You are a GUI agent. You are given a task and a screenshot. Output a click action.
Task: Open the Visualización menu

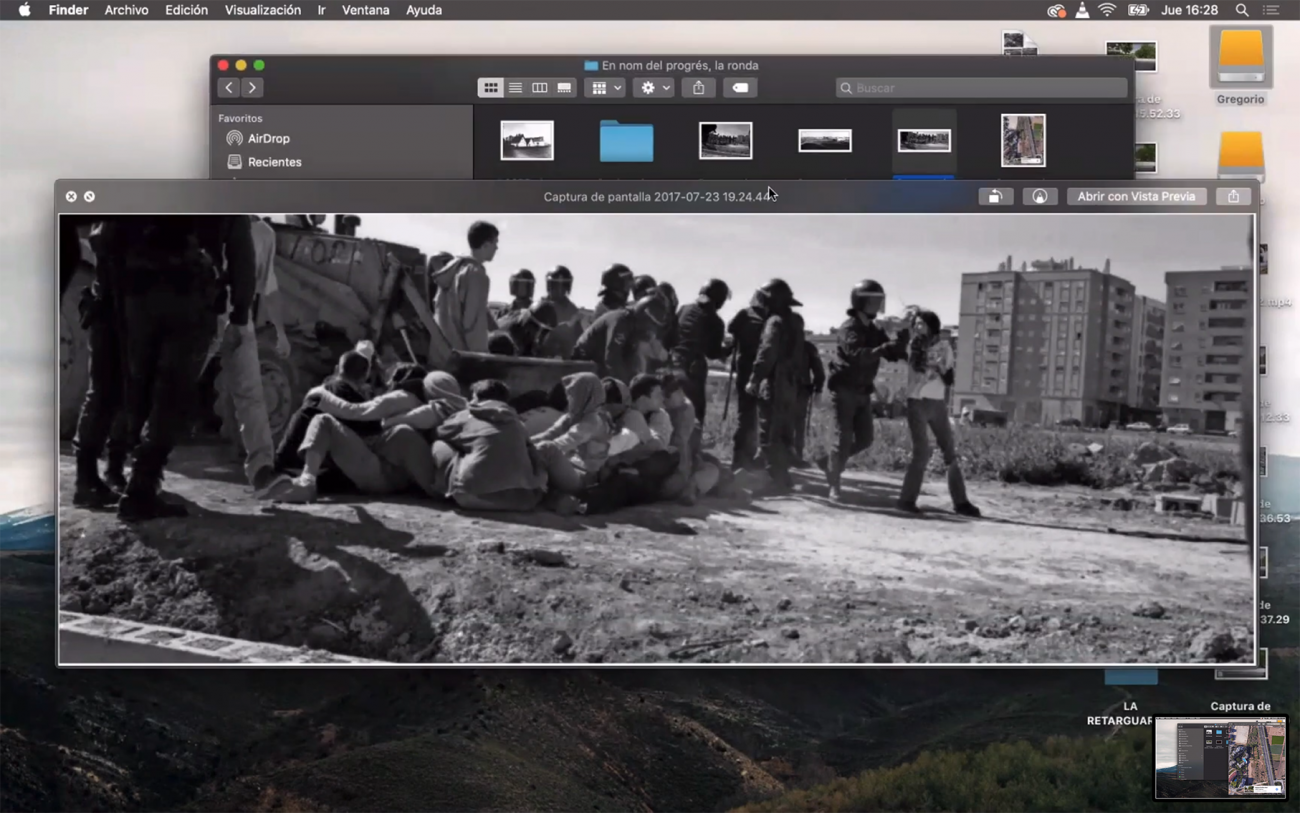click(262, 10)
